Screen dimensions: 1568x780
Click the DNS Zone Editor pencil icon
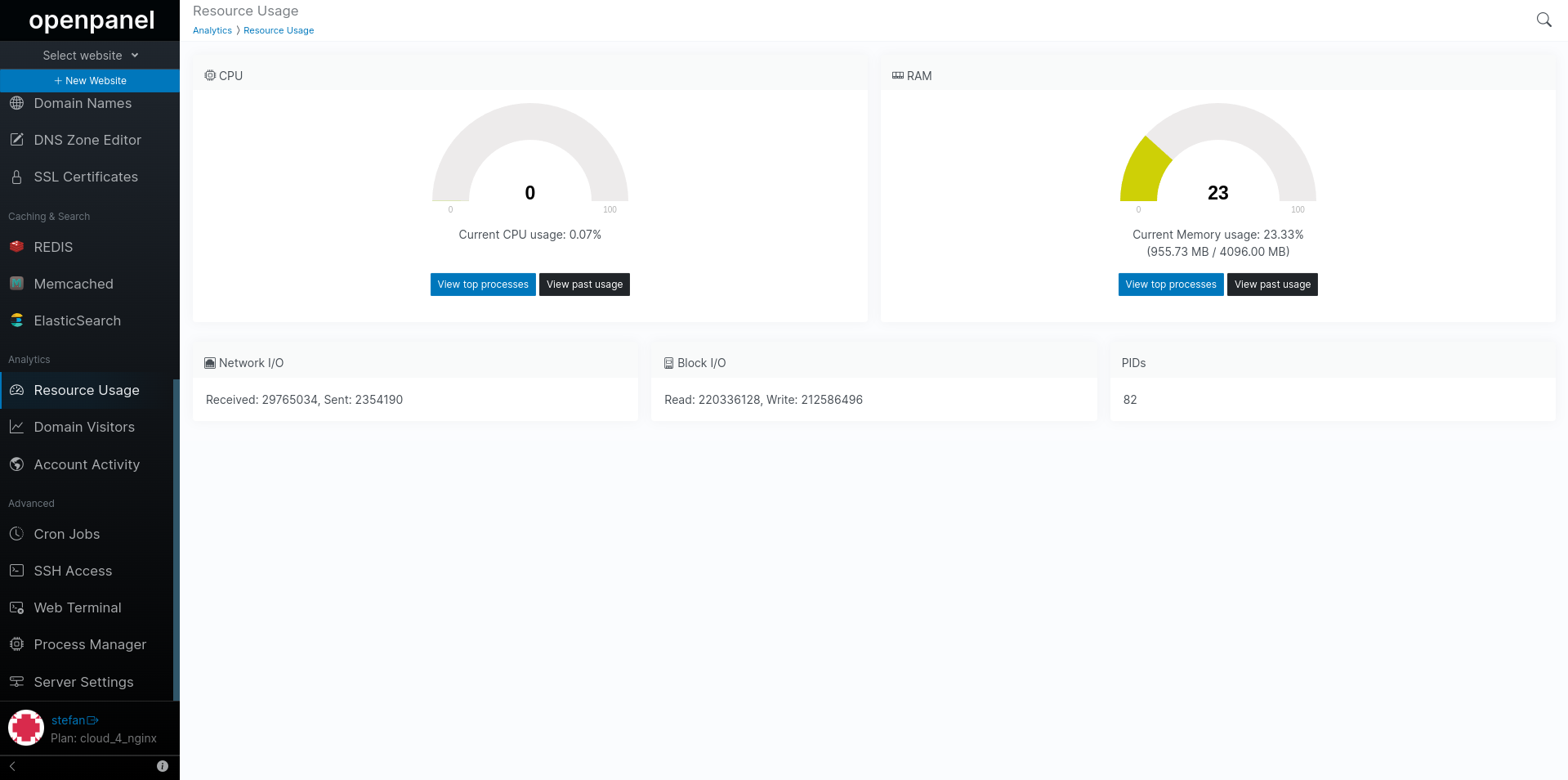click(16, 140)
